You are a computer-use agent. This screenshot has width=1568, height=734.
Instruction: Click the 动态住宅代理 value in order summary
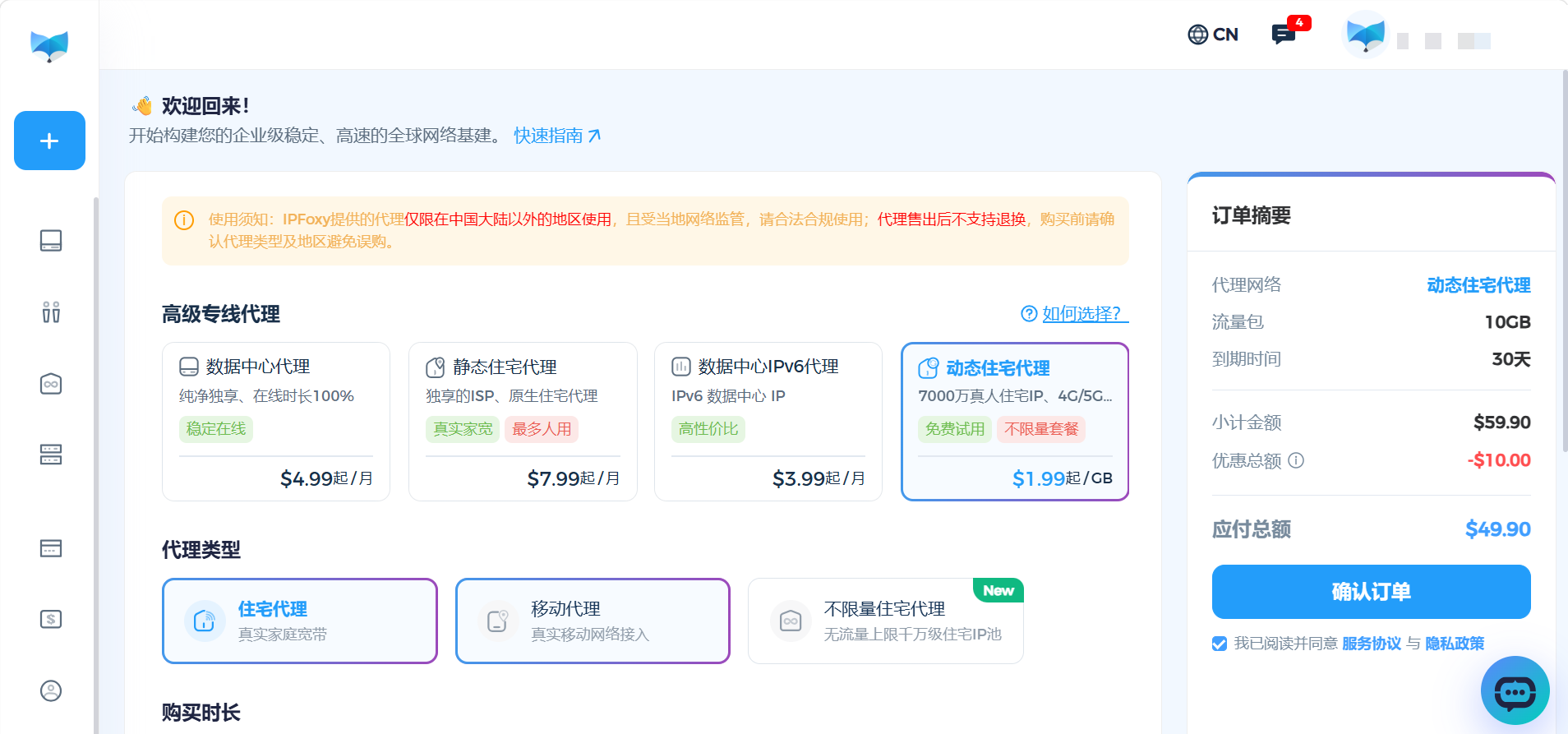pos(1478,285)
